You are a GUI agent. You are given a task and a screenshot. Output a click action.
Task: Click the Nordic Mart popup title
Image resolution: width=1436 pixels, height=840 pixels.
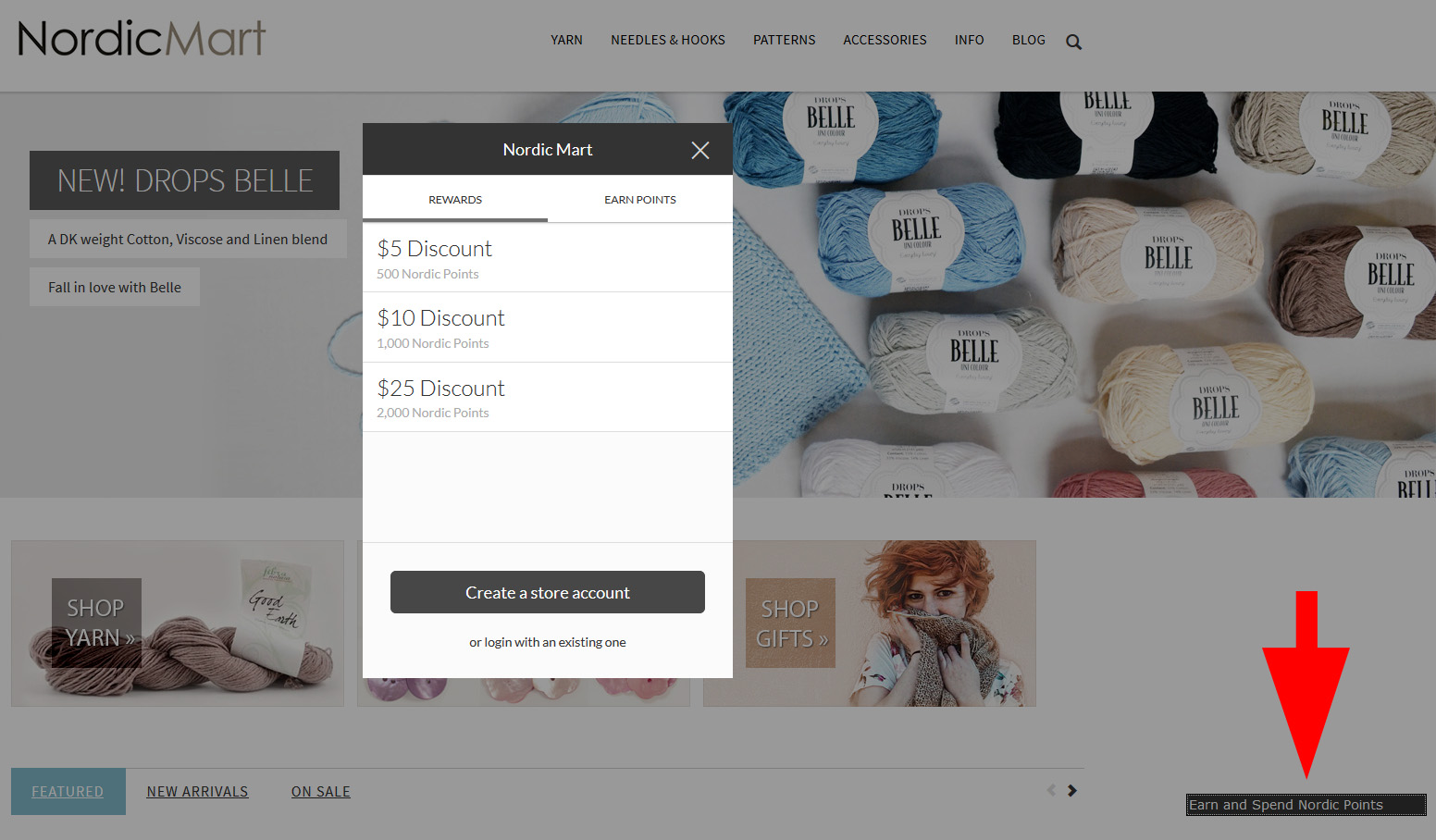tap(548, 150)
